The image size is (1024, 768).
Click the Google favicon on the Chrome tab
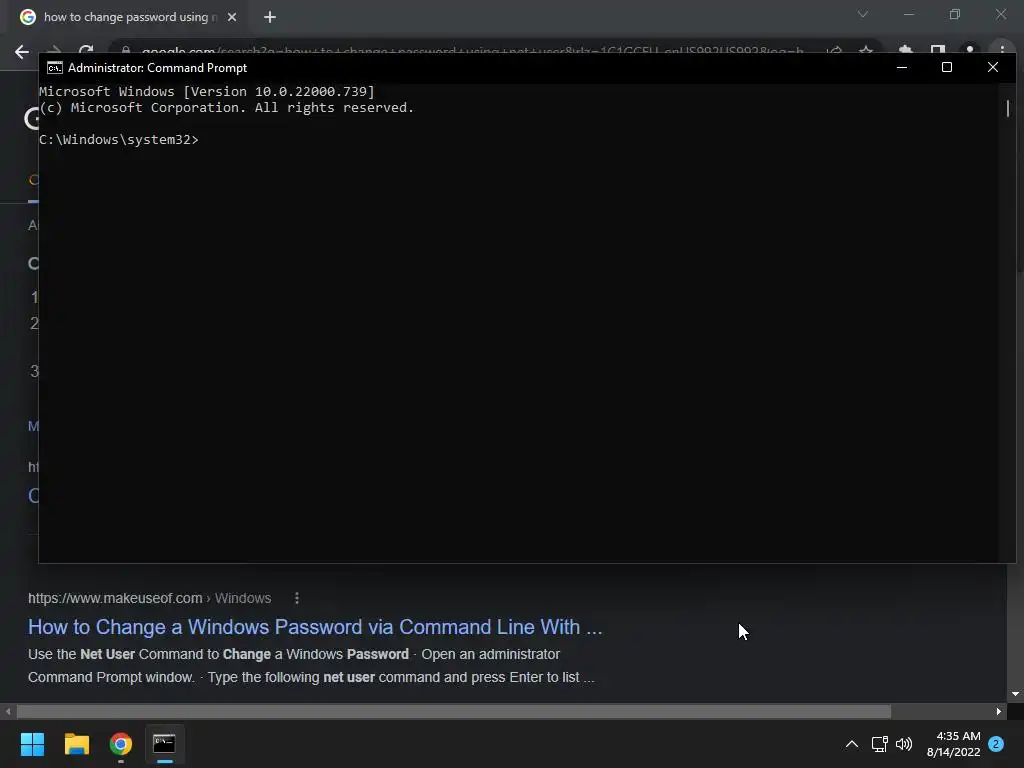27,17
